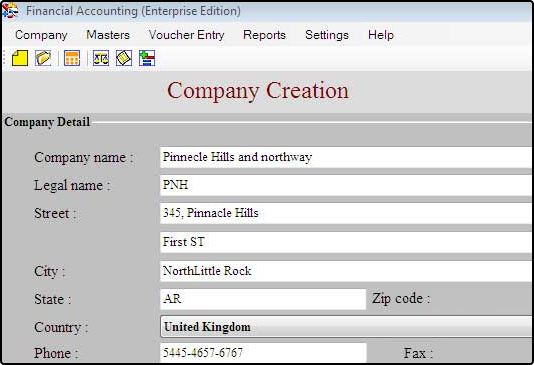Click the Legal name field containing PNH
Screen dimensions: 534x365
pyautogui.click(x=346, y=185)
